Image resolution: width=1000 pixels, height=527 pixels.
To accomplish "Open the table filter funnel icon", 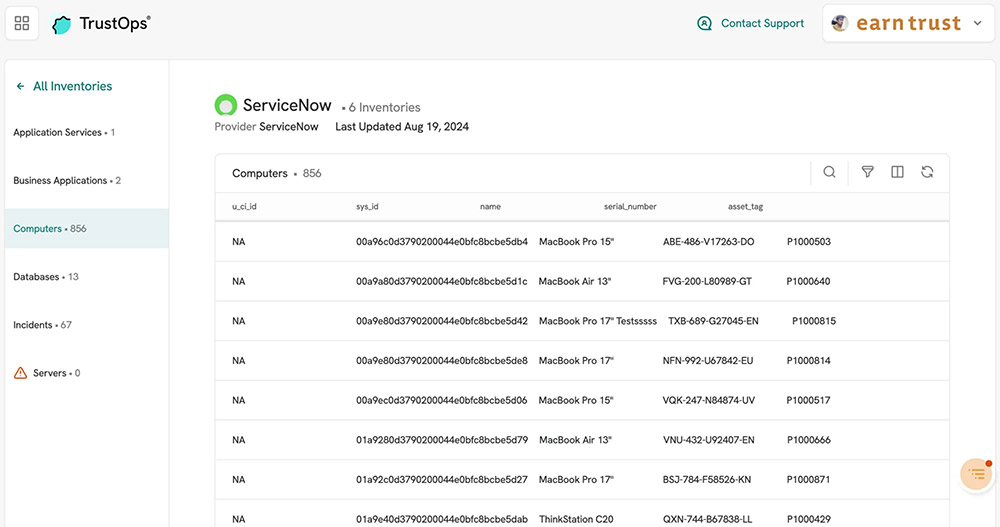I will 867,172.
